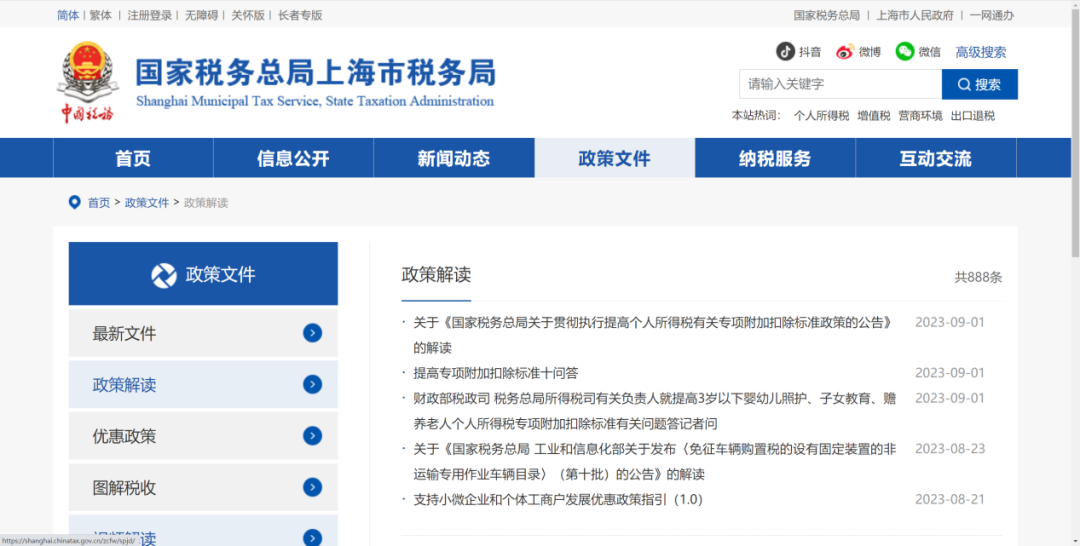Click 首页 in the breadcrumb
The width and height of the screenshot is (1080, 546).
(98, 202)
